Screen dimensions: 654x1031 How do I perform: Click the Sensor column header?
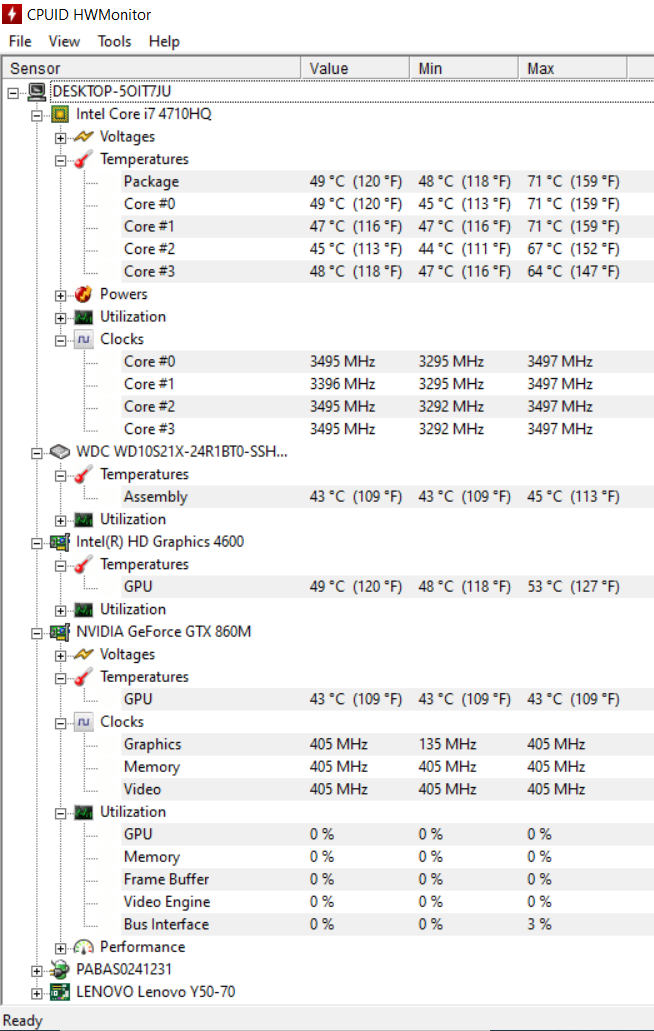coord(151,68)
